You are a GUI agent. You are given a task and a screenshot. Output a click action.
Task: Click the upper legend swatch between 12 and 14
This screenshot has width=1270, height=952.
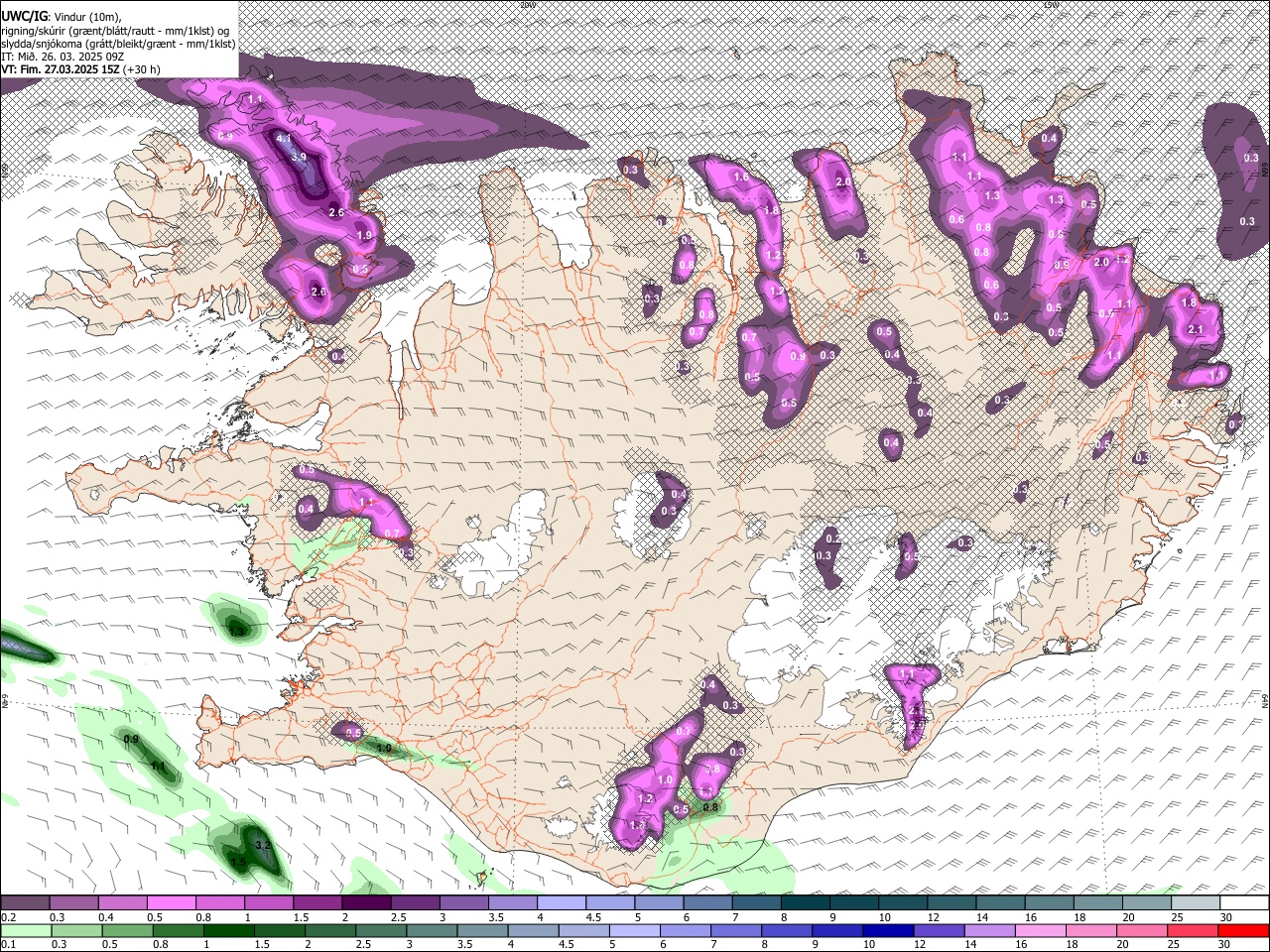[x=952, y=902]
